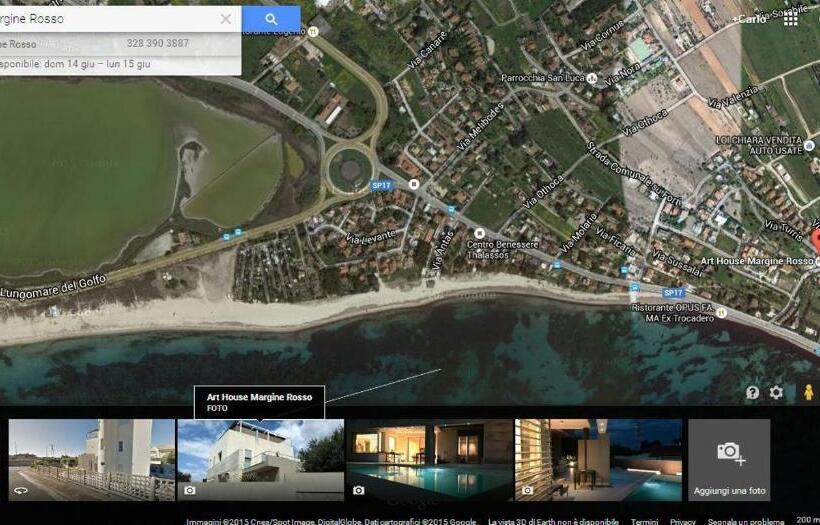Open the +Carlo profile link
The width and height of the screenshot is (820, 525).
[749, 19]
